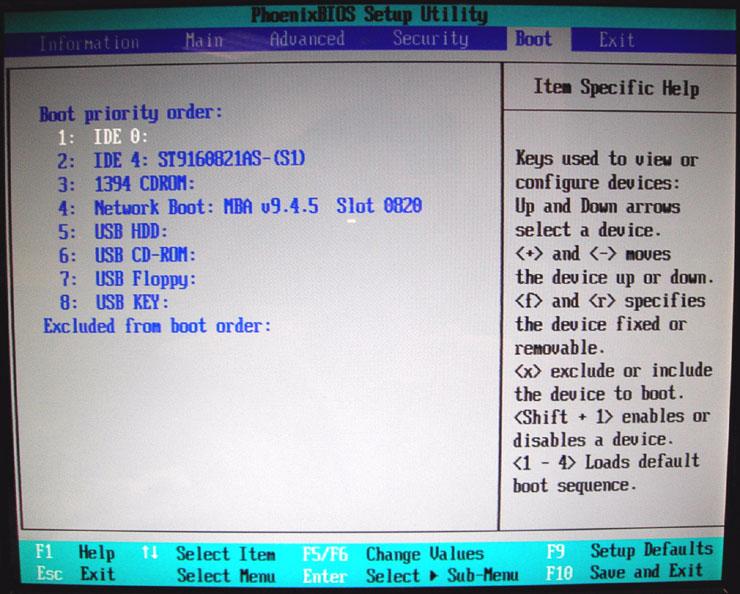Click Enter Select Sub-Menu hint
This screenshot has height=594, width=740.
410,576
